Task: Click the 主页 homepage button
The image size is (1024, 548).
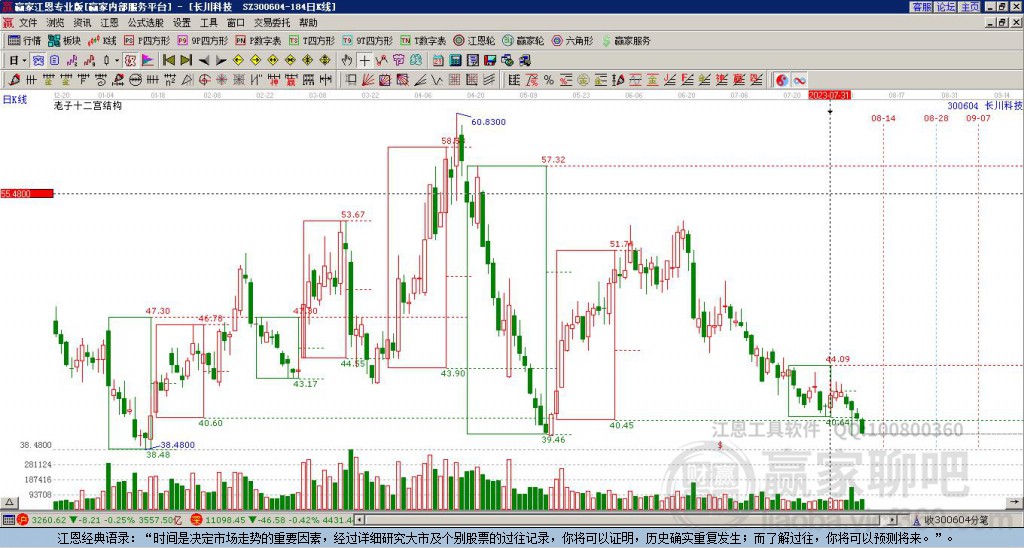Action: click(x=969, y=7)
